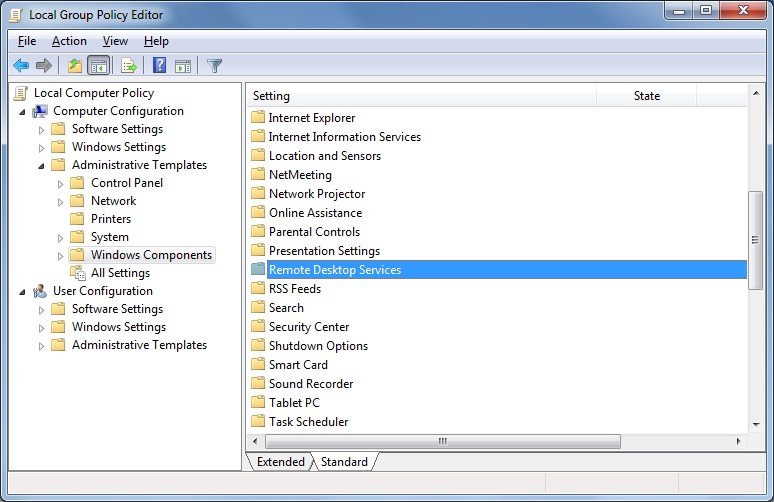Click the Forward arrow toolbar icon
The height and width of the screenshot is (502, 774).
click(x=44, y=66)
